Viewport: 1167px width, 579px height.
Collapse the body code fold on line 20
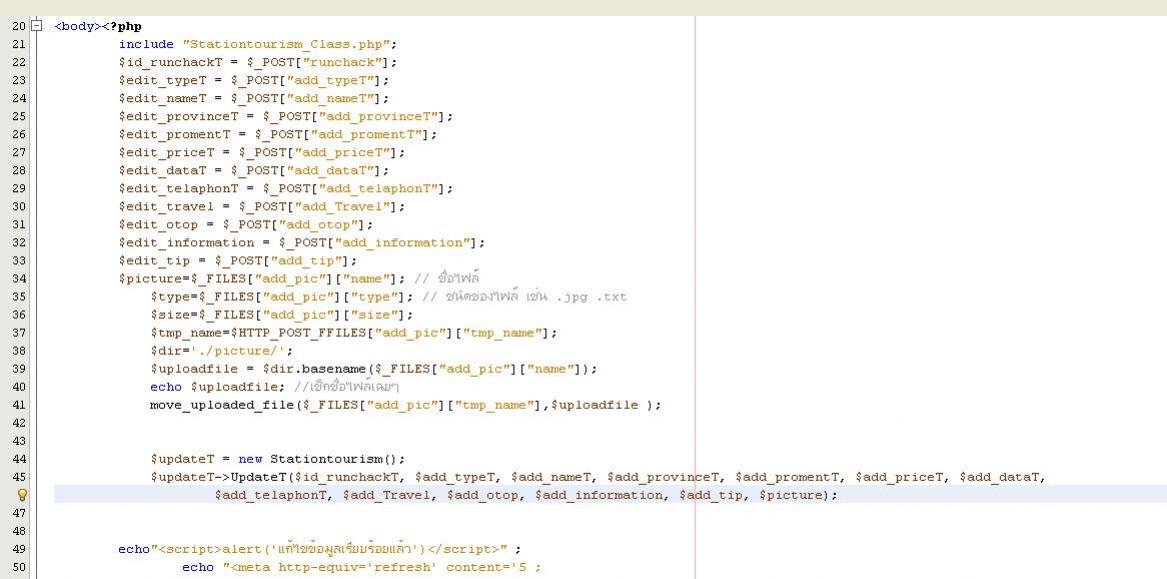click(36, 26)
